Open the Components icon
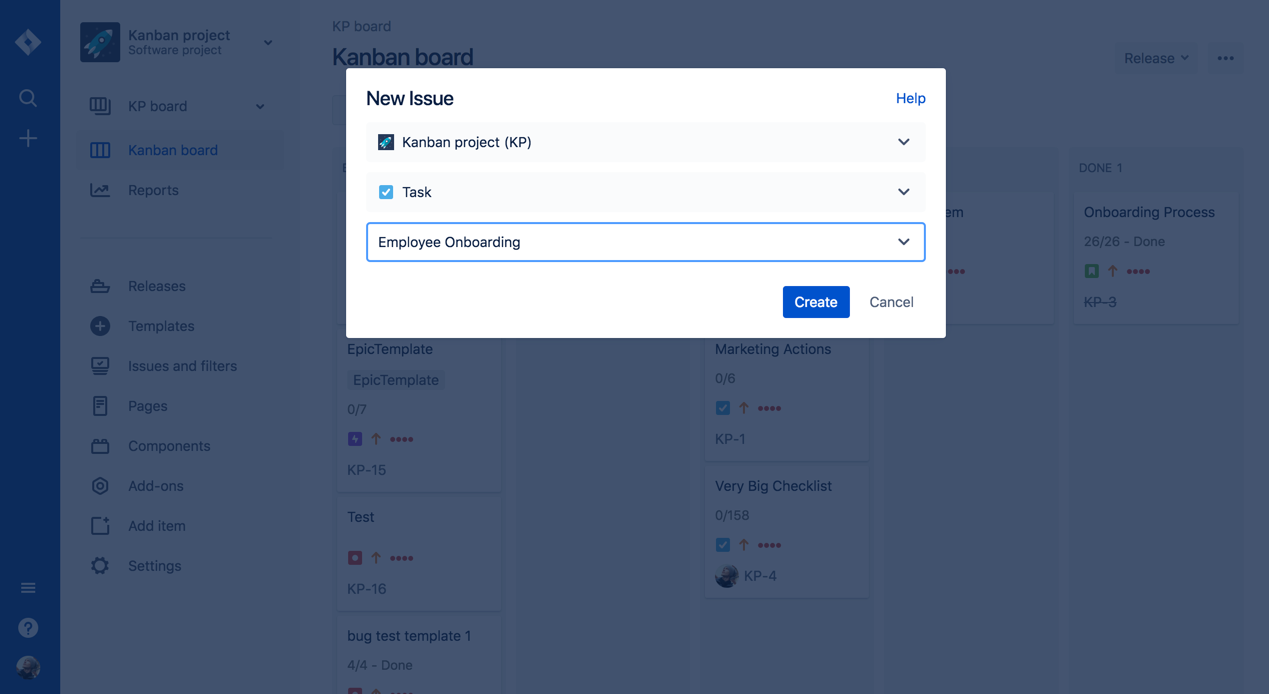The width and height of the screenshot is (1269, 694). pyautogui.click(x=100, y=446)
